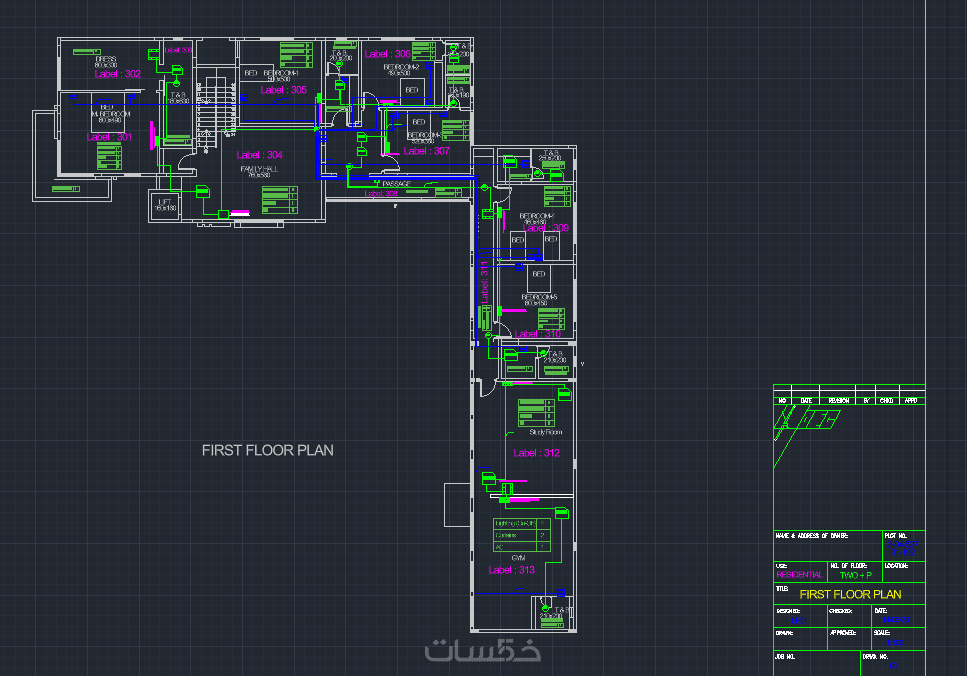This screenshot has height=676, width=967.
Task: Select the magenta 'Label : 301' text
Action: [x=109, y=137]
